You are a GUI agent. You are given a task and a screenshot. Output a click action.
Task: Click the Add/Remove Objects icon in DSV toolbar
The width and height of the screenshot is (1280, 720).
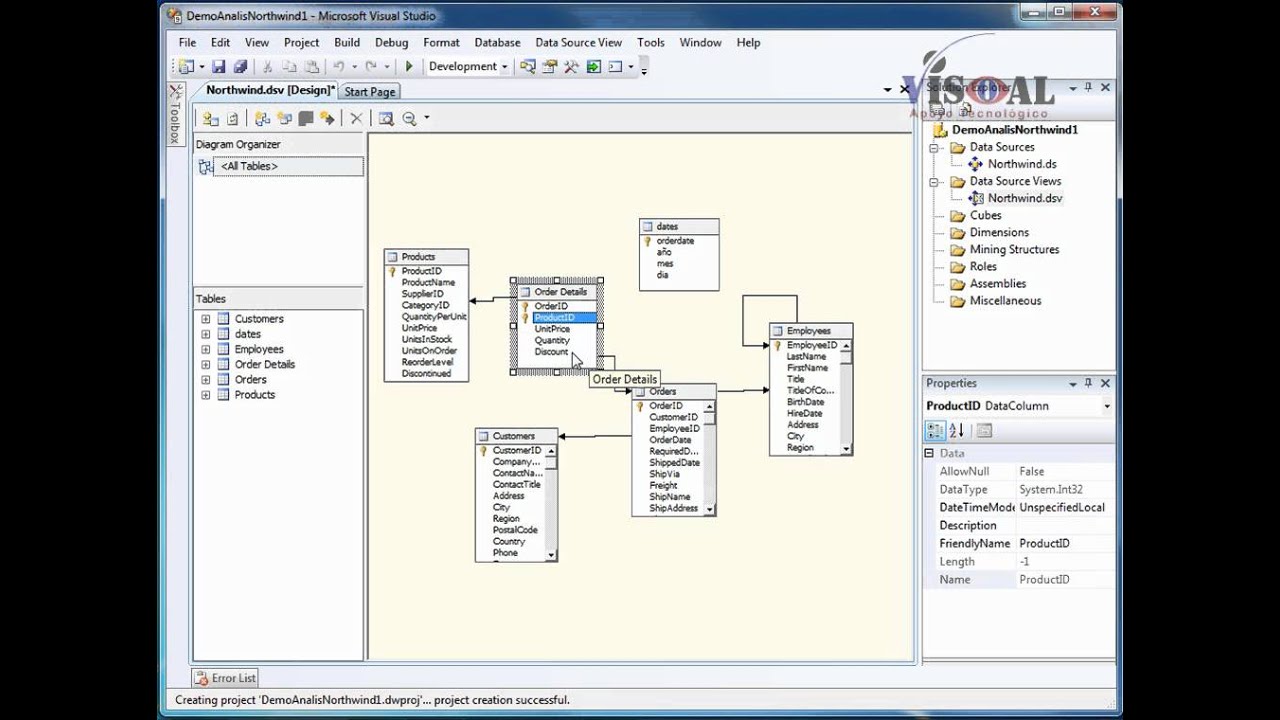pos(210,118)
